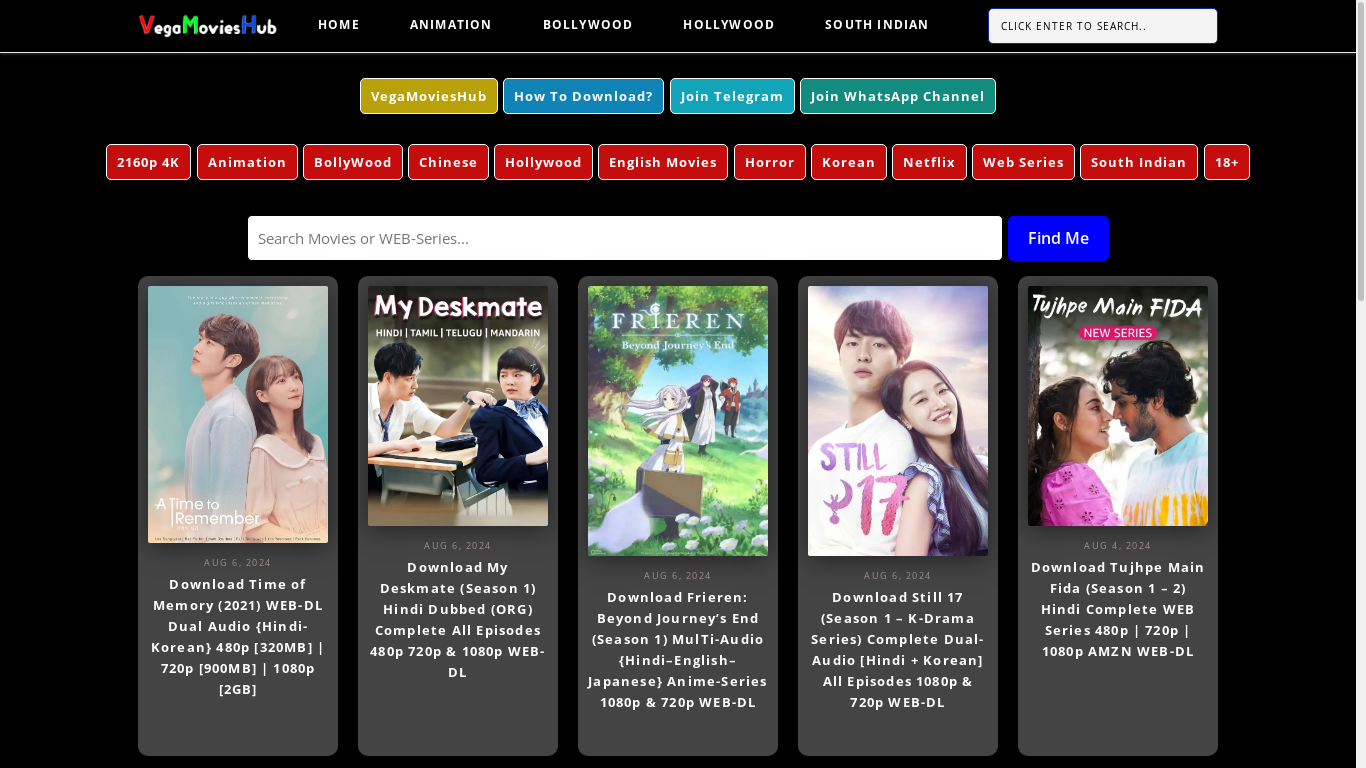Open the Frieren Beyond Journey's End poster

(x=678, y=421)
